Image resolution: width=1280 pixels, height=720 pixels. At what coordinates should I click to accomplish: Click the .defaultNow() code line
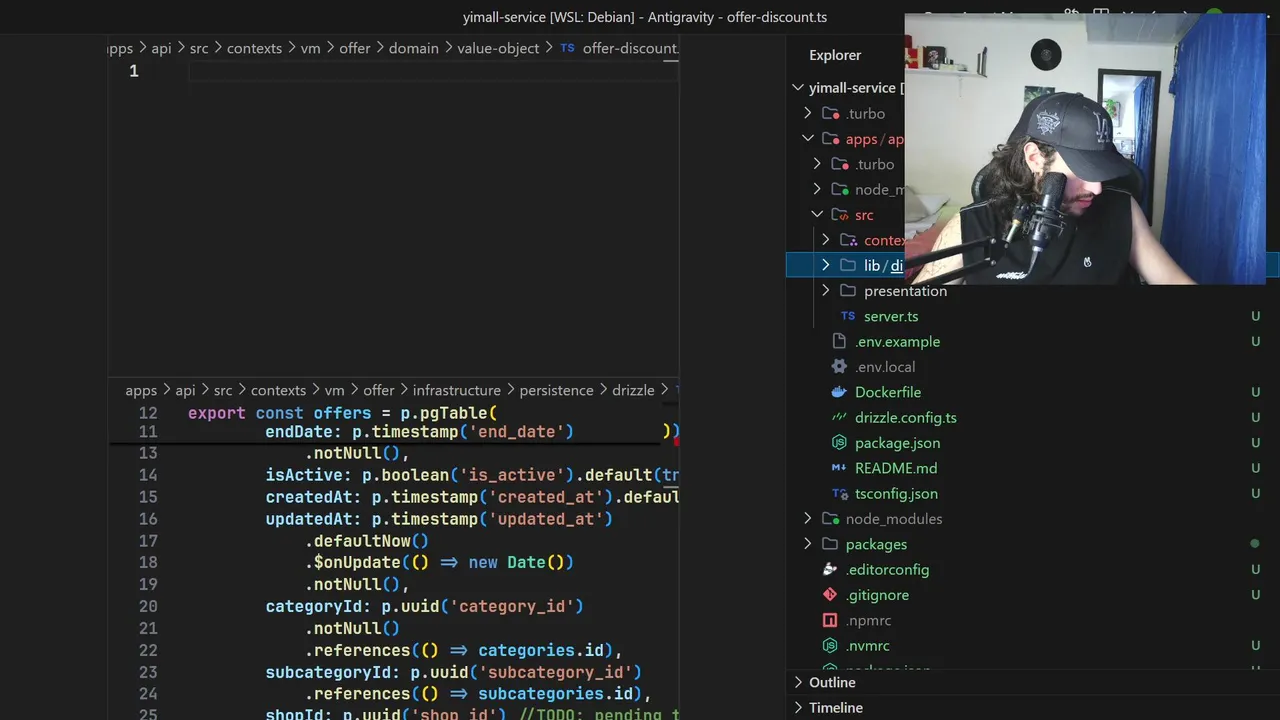[x=367, y=541]
